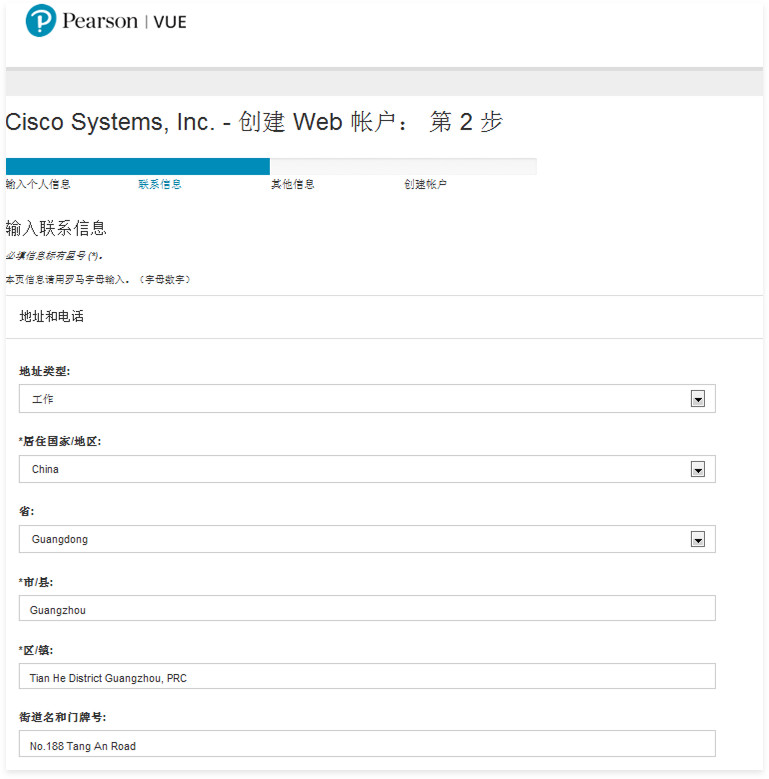This screenshot has width=769, height=779.
Task: Focus the 区/镇 field with Tian He District
Action: [x=367, y=676]
